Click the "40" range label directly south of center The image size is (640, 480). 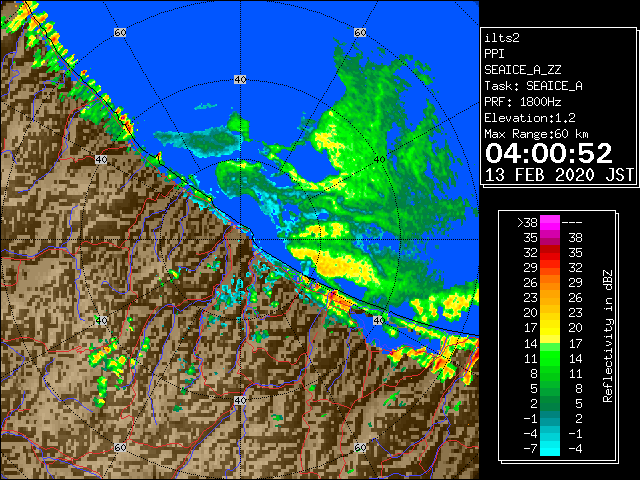point(240,400)
